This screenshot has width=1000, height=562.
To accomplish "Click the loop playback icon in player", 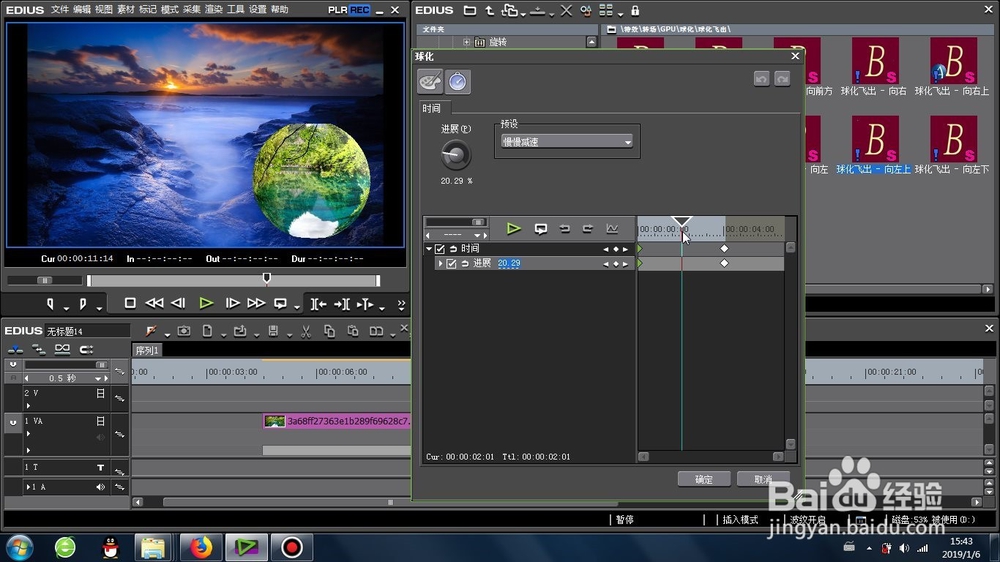I will coord(280,304).
